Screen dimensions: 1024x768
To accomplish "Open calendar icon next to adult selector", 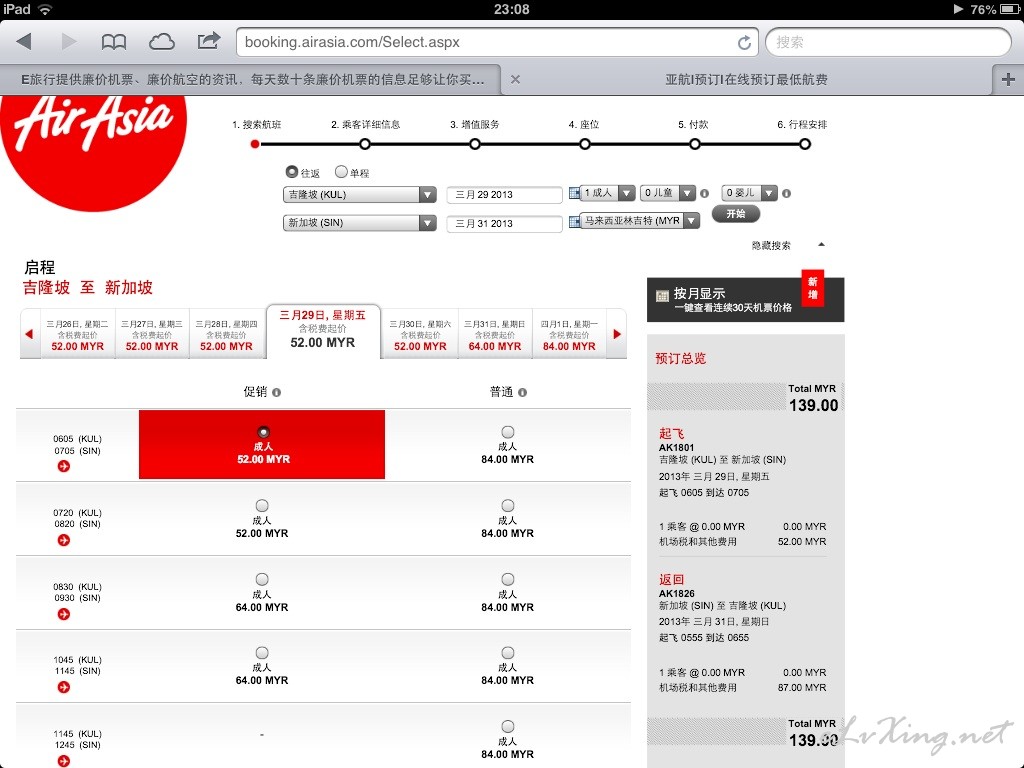I will click(x=574, y=193).
